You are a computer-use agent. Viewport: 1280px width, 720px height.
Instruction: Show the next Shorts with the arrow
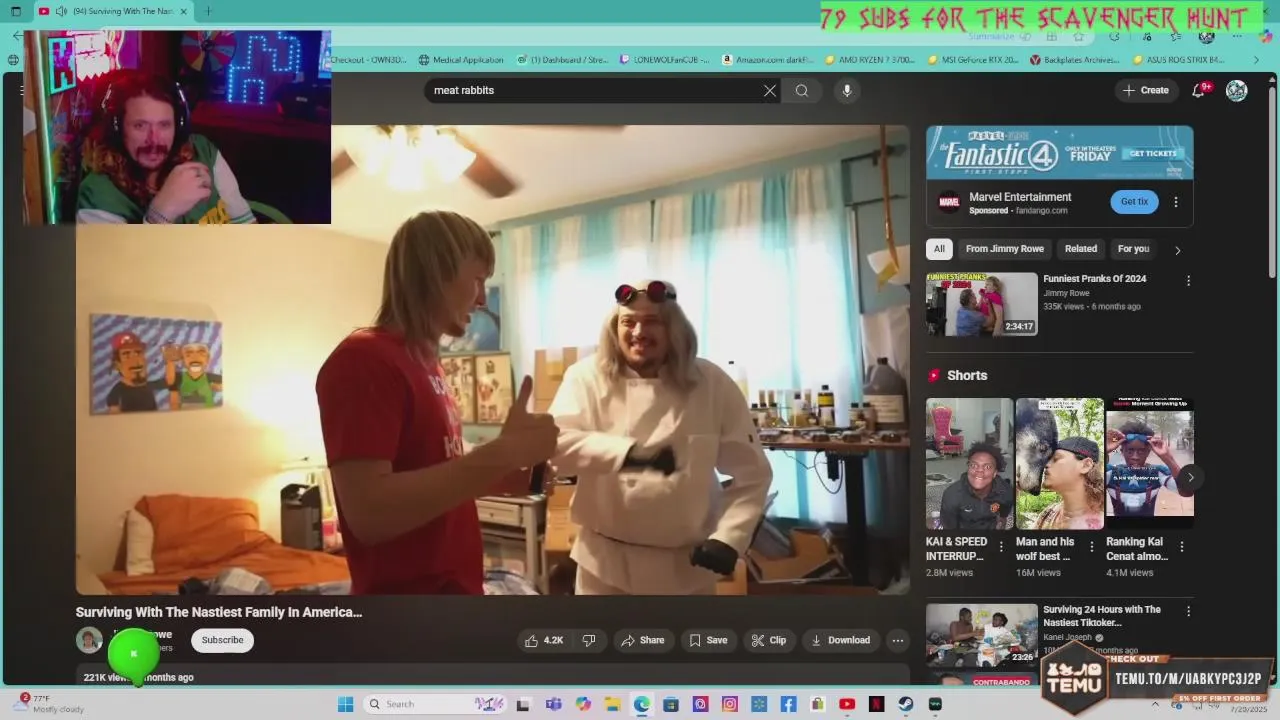(1190, 477)
